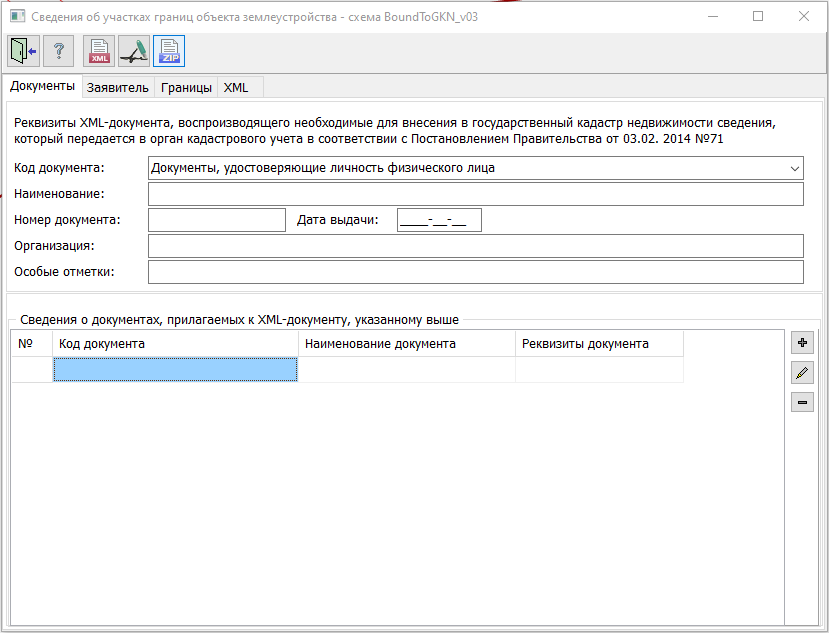
Task: Open the Границы tab
Action: [186, 88]
